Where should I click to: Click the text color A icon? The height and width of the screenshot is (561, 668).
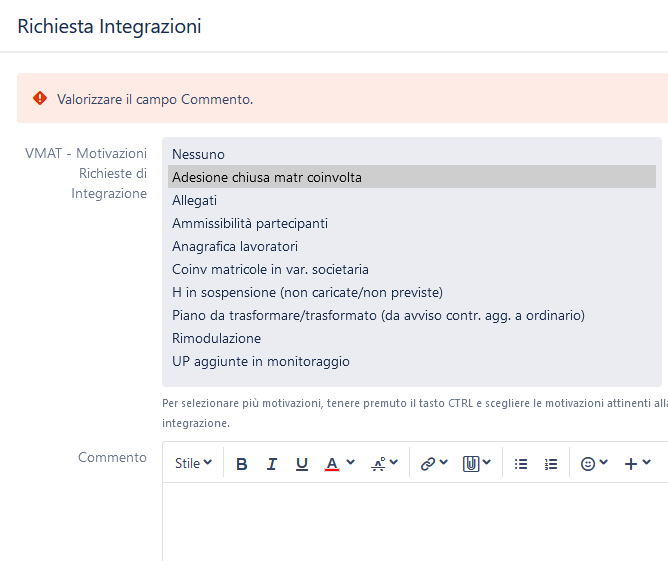(332, 463)
